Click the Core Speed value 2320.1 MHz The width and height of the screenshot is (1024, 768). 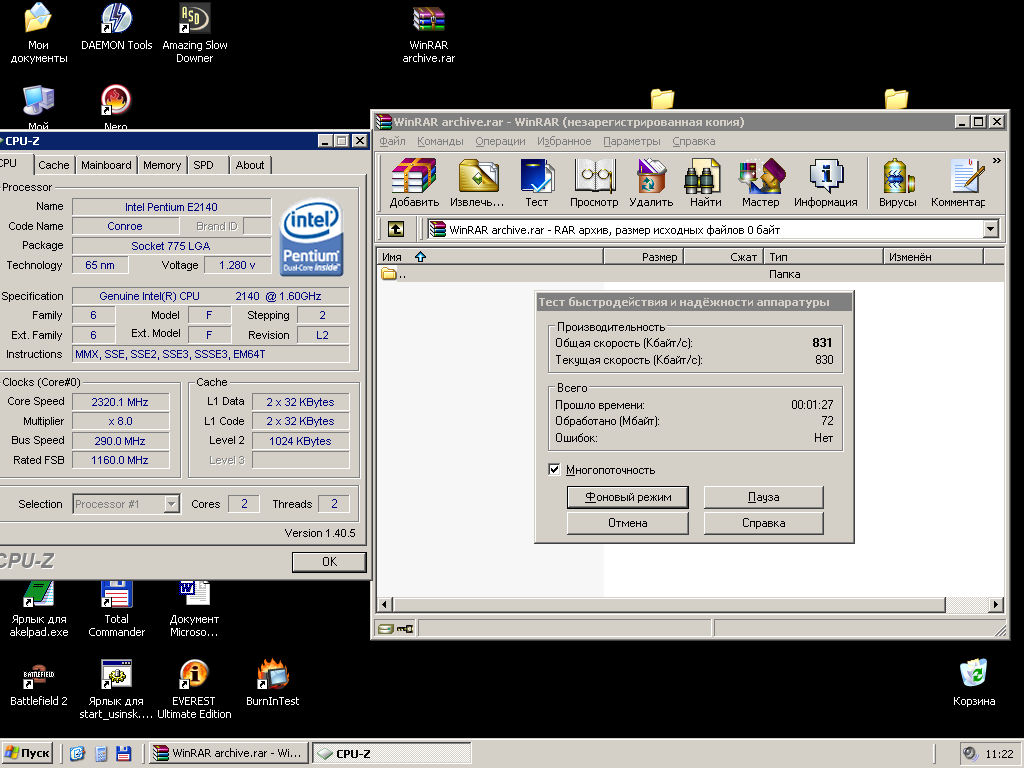[x=120, y=402]
